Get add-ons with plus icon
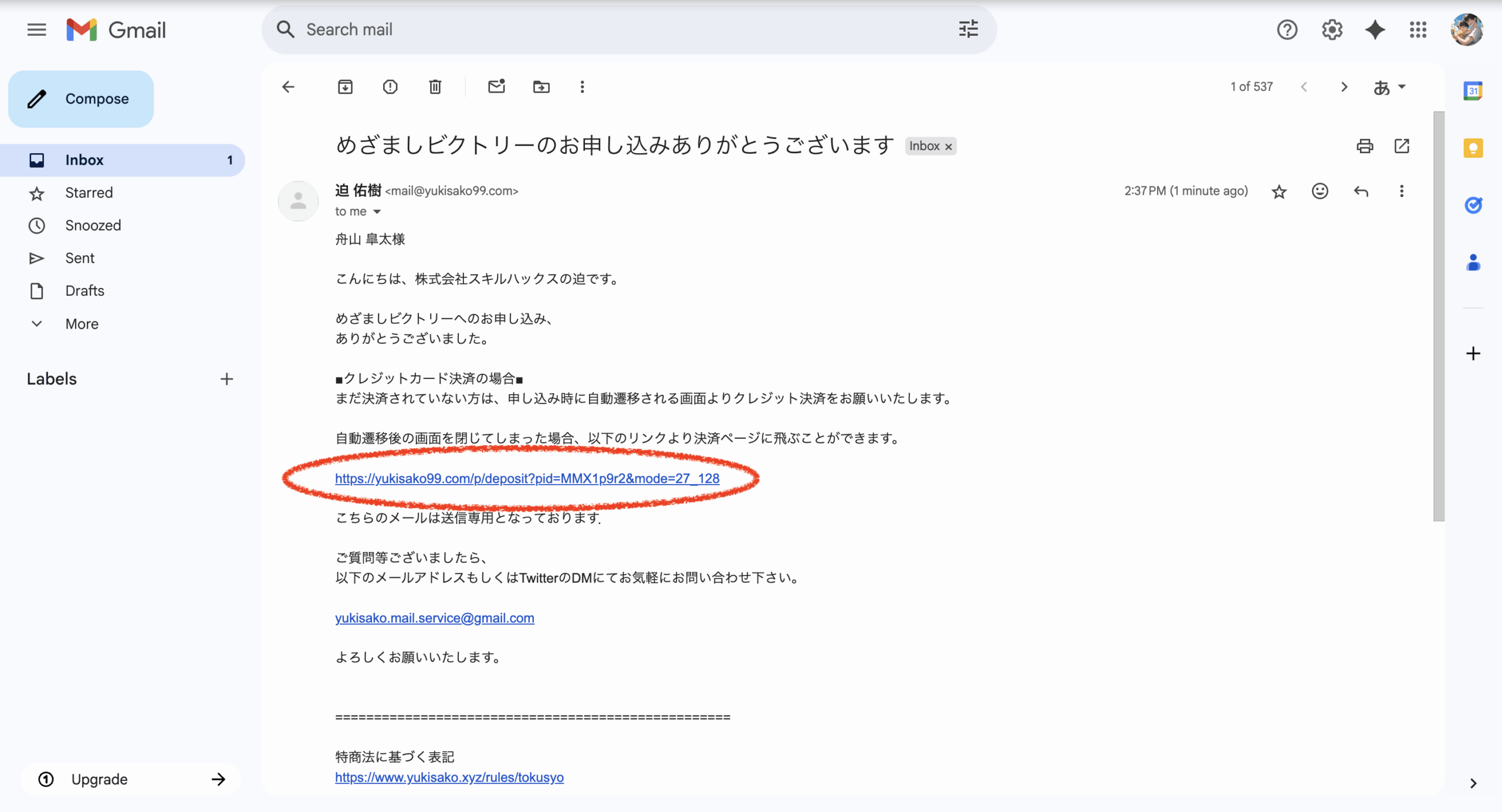This screenshot has width=1502, height=812. coord(1473,353)
